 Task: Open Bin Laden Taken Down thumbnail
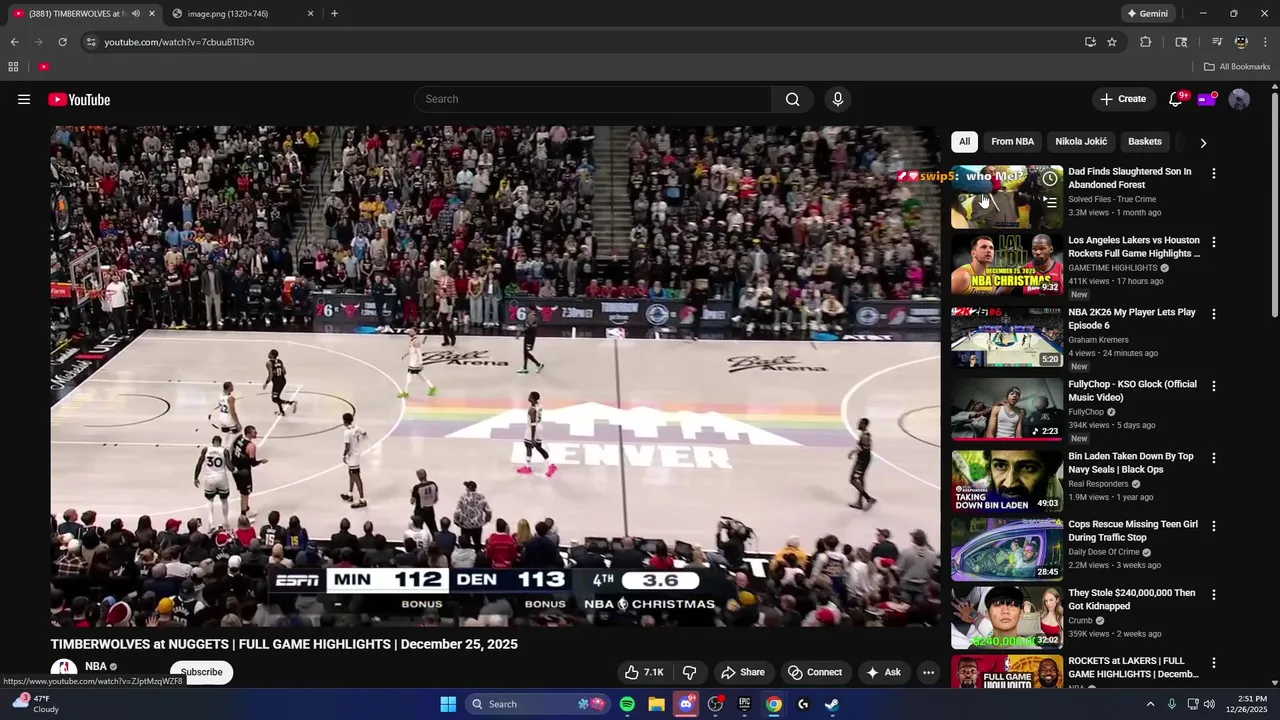point(1007,480)
